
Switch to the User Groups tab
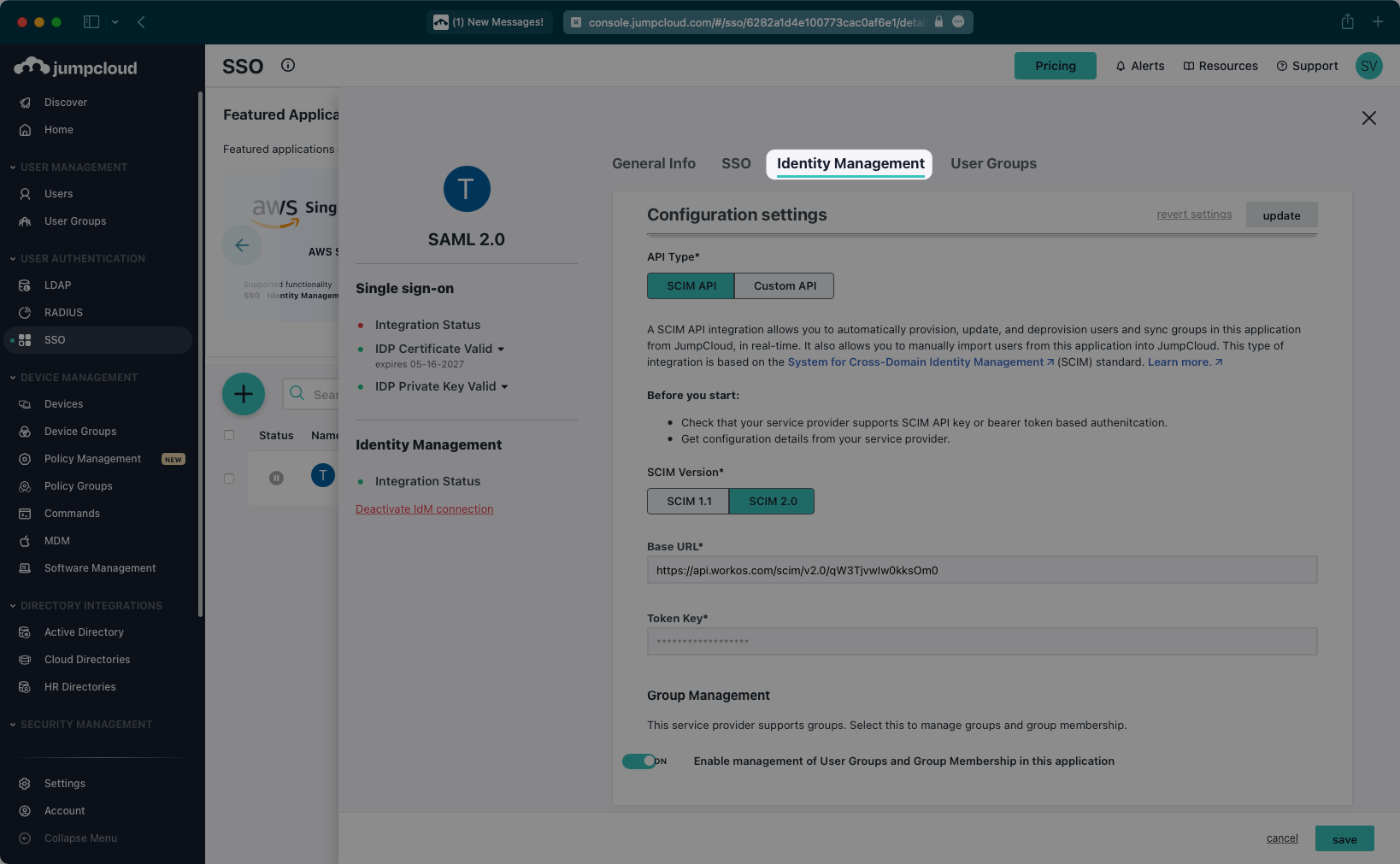(x=993, y=163)
